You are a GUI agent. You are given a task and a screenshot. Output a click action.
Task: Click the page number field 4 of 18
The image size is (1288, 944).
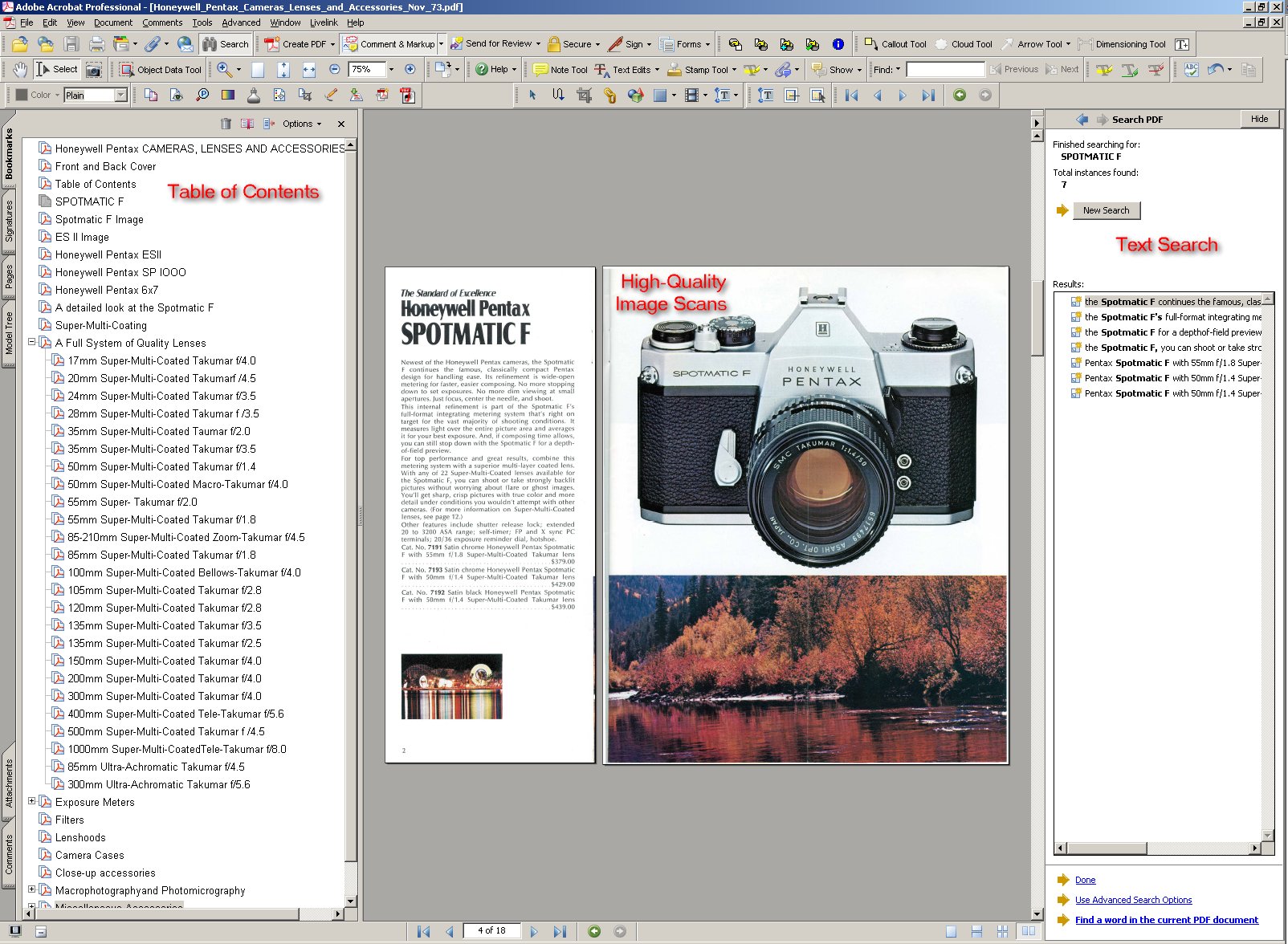pyautogui.click(x=491, y=931)
